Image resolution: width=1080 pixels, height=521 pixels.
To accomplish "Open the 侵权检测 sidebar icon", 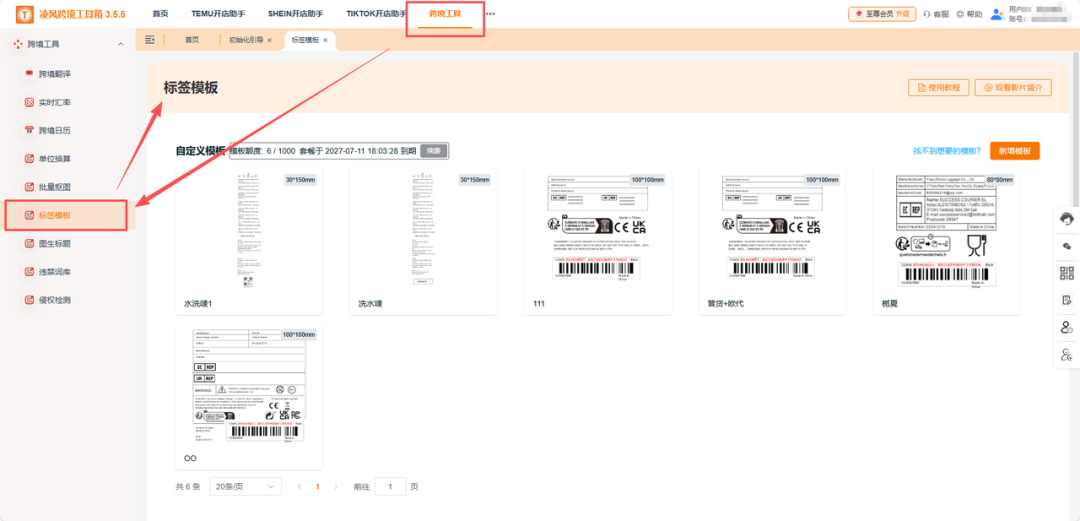I will point(29,300).
